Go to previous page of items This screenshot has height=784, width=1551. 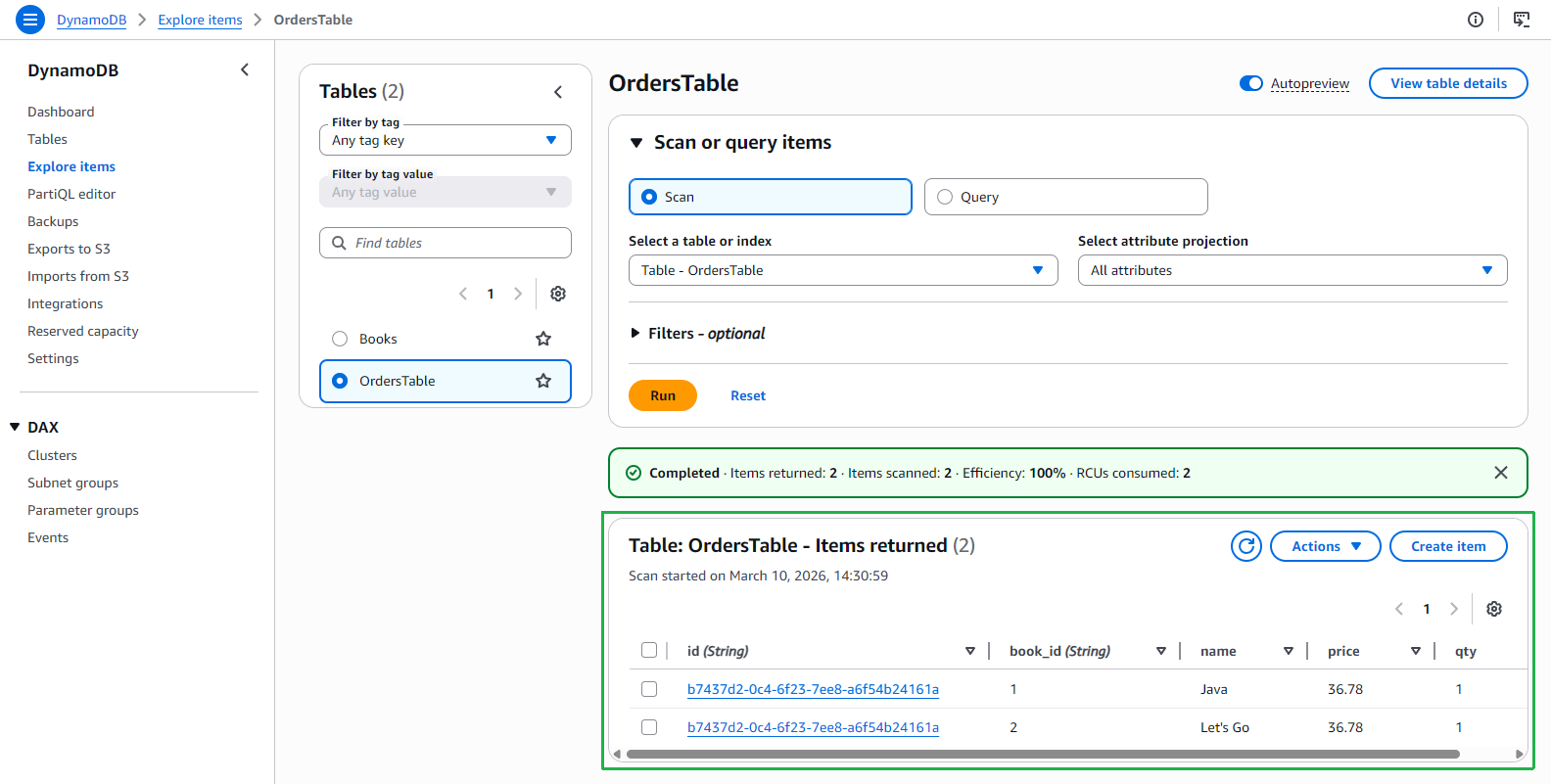[x=1399, y=609]
